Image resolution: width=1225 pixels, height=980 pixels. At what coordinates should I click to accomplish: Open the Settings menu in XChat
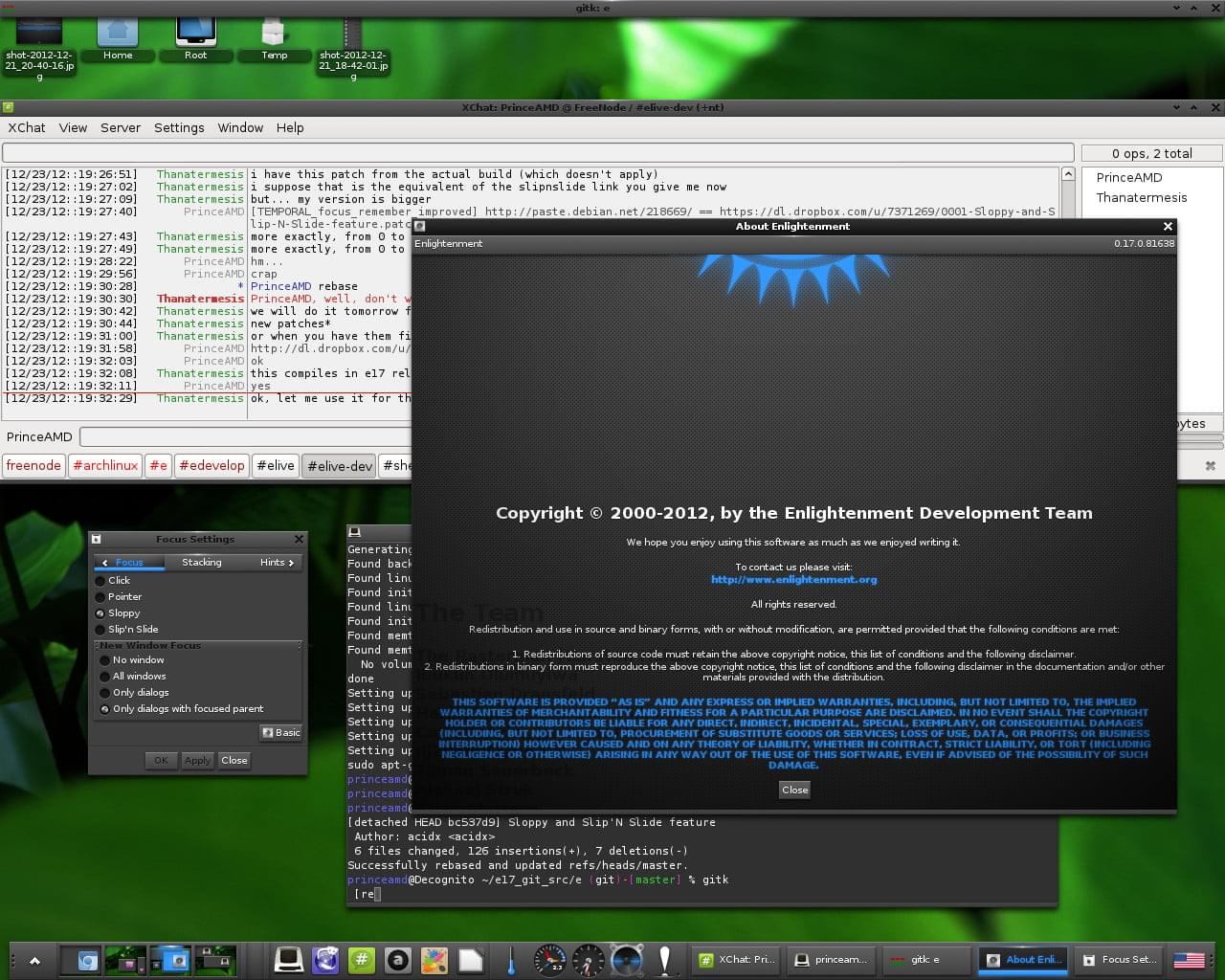point(179,127)
